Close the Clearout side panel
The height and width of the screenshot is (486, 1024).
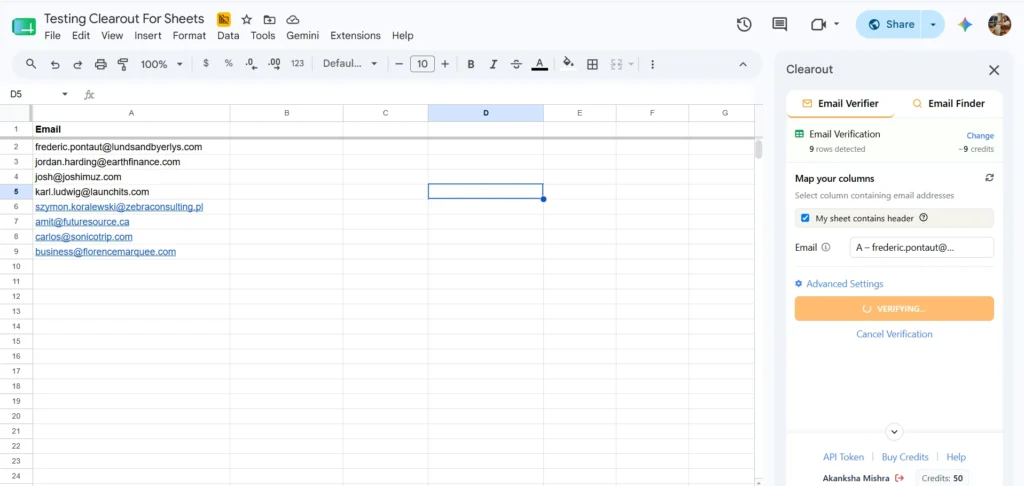[x=994, y=70]
